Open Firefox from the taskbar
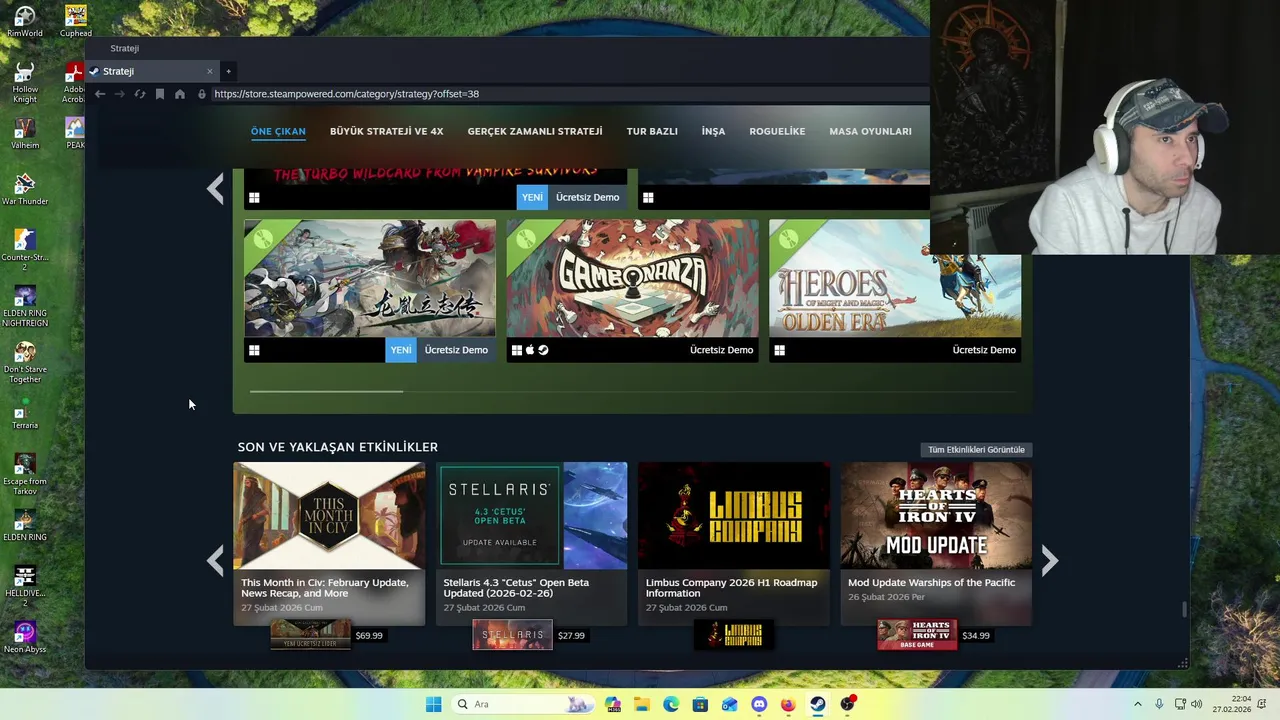This screenshot has width=1280, height=720. click(x=788, y=704)
